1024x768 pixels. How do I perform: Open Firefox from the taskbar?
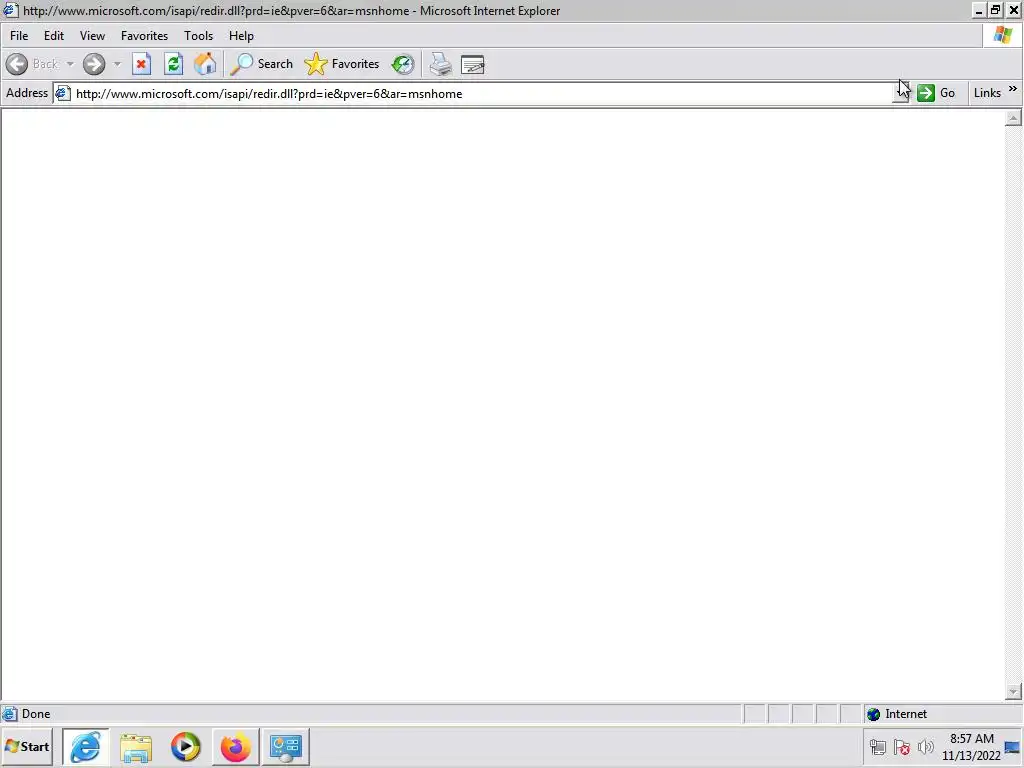(235, 747)
